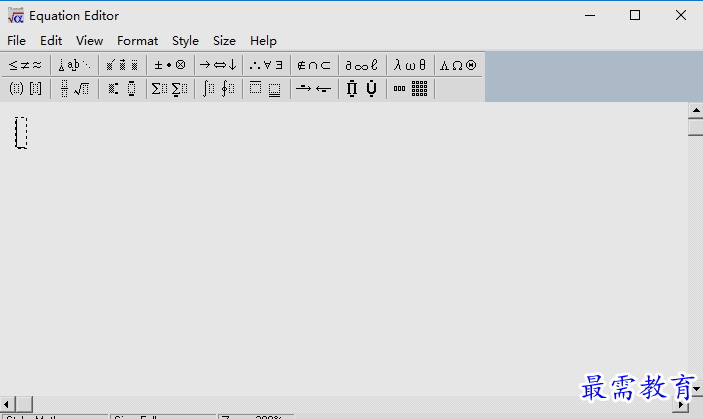703x419 pixels.
Task: Open the products and set theory templates palette
Action: click(x=362, y=89)
